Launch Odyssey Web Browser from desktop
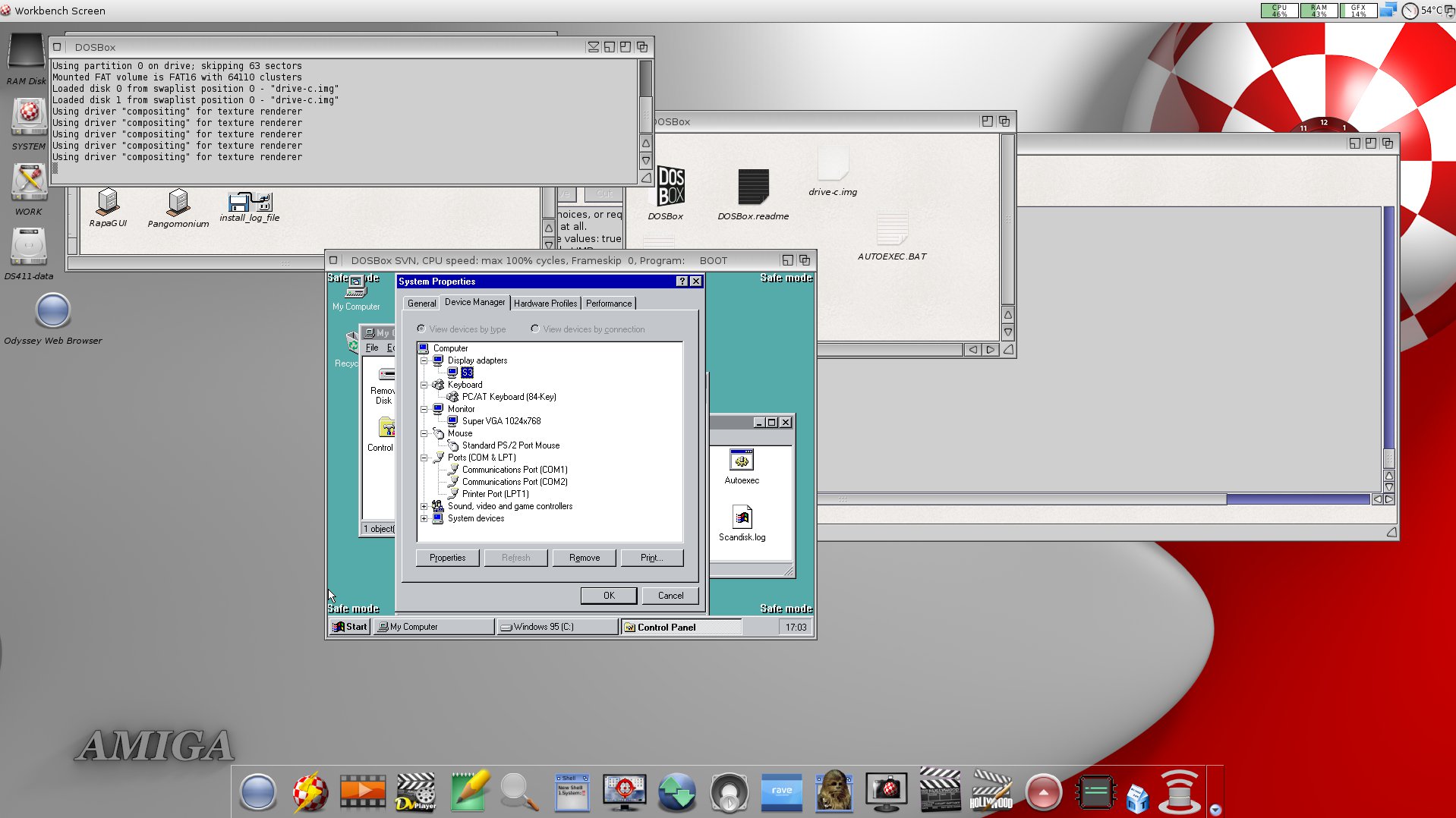Image resolution: width=1456 pixels, height=818 pixels. click(x=53, y=310)
